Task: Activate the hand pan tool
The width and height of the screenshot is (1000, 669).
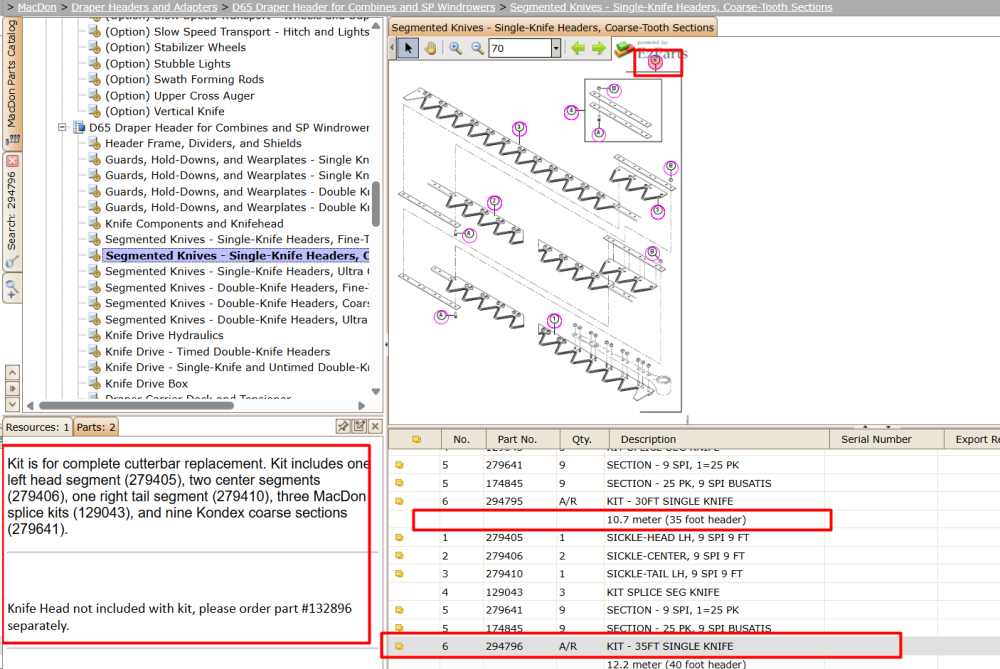Action: [x=430, y=48]
